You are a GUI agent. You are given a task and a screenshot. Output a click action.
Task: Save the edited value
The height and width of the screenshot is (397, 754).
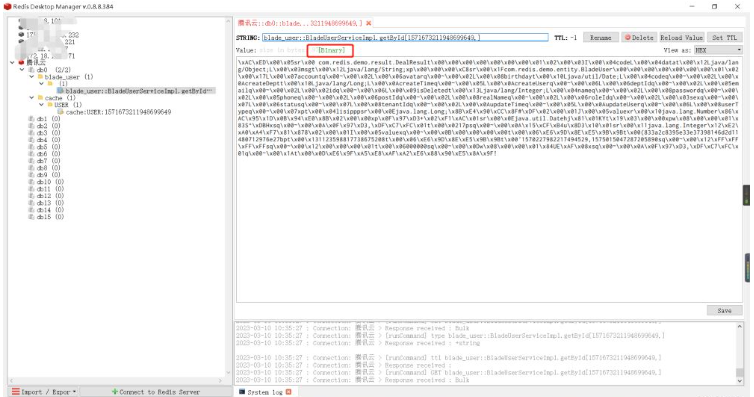pyautogui.click(x=724, y=310)
